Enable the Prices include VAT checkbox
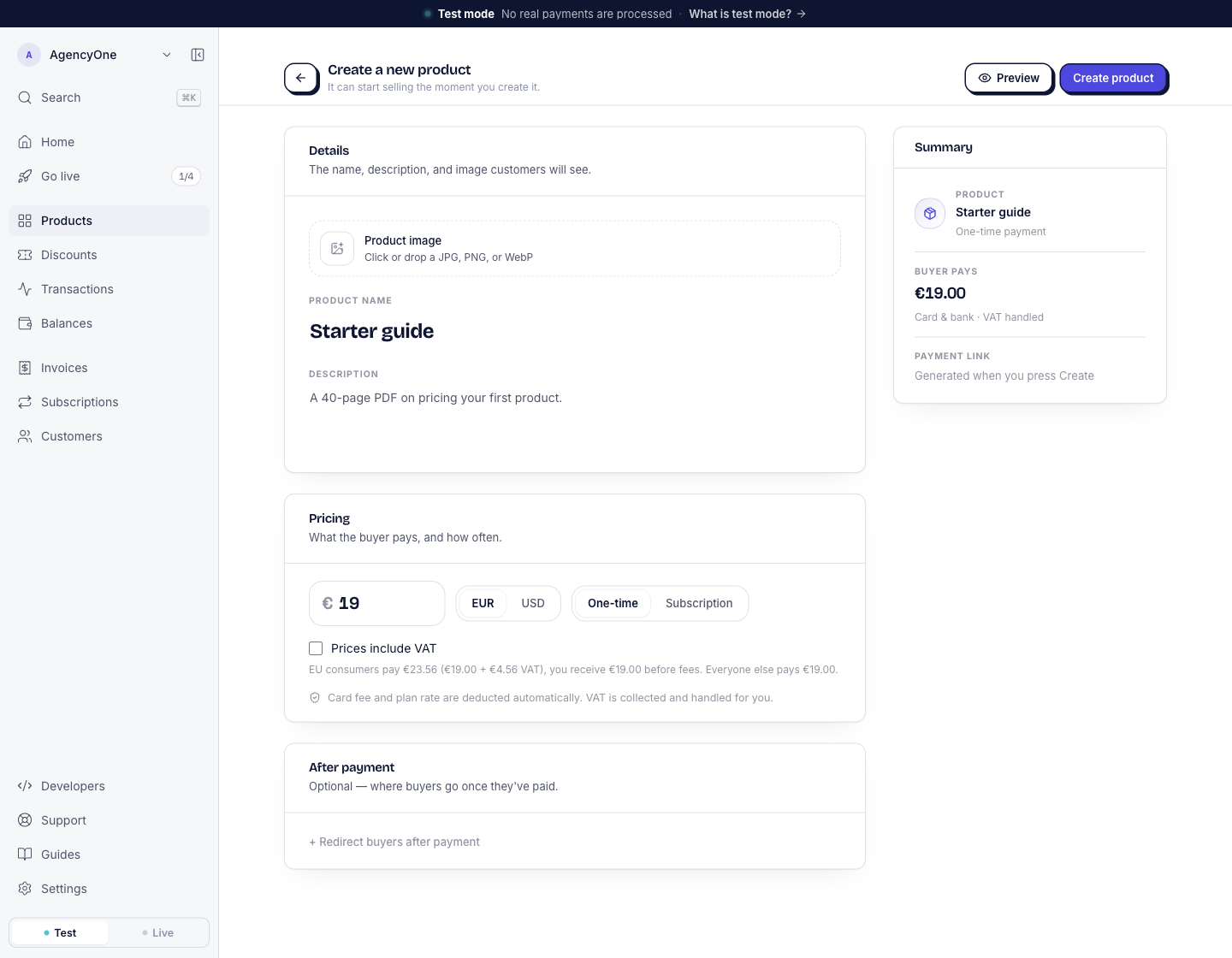 [x=316, y=648]
